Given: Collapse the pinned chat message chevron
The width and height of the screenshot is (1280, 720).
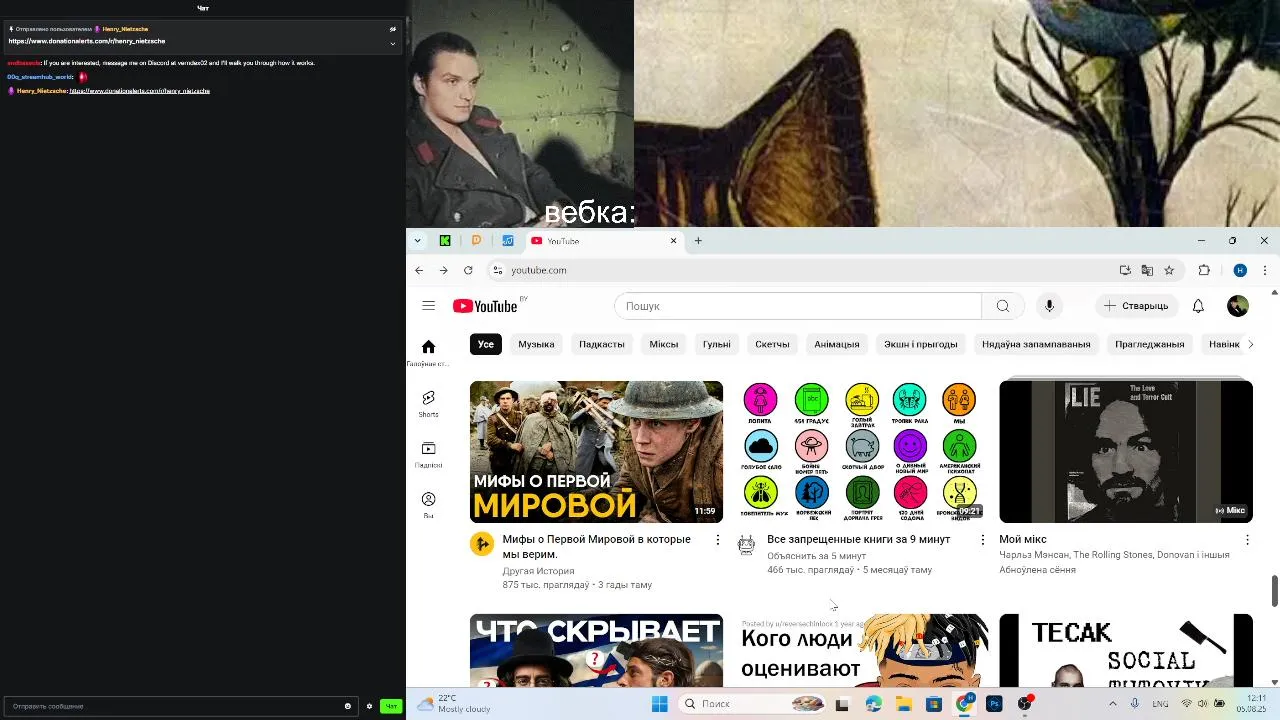Looking at the screenshot, I should point(392,43).
